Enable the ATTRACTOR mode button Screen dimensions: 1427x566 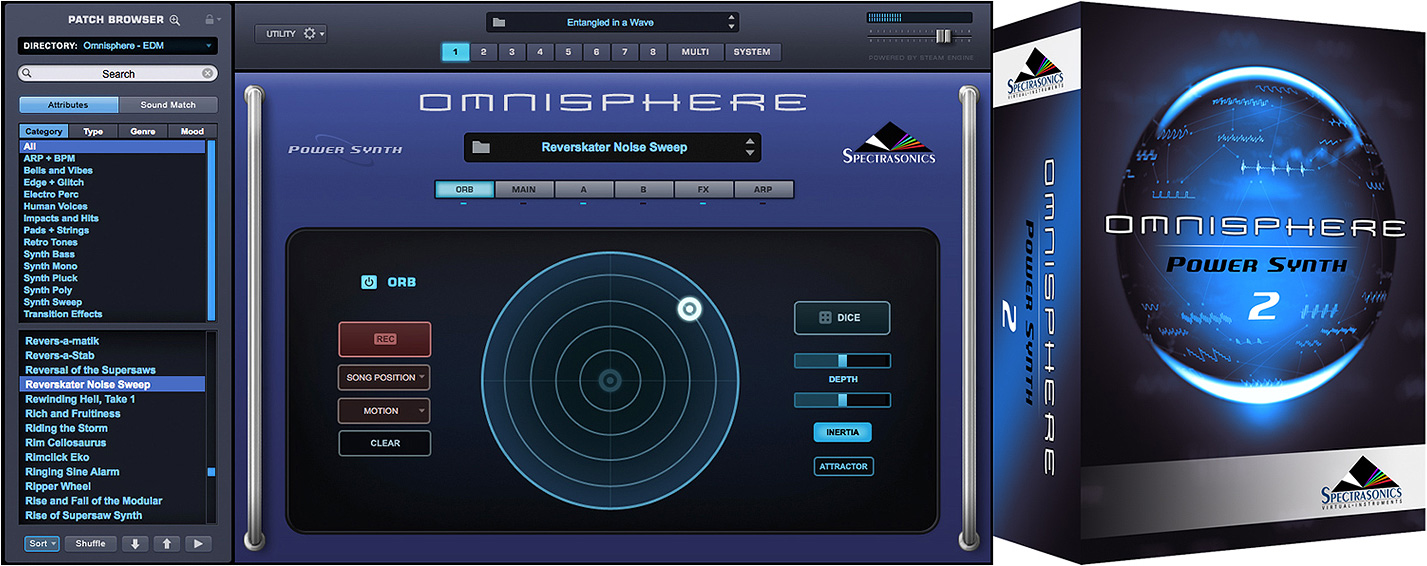843,466
